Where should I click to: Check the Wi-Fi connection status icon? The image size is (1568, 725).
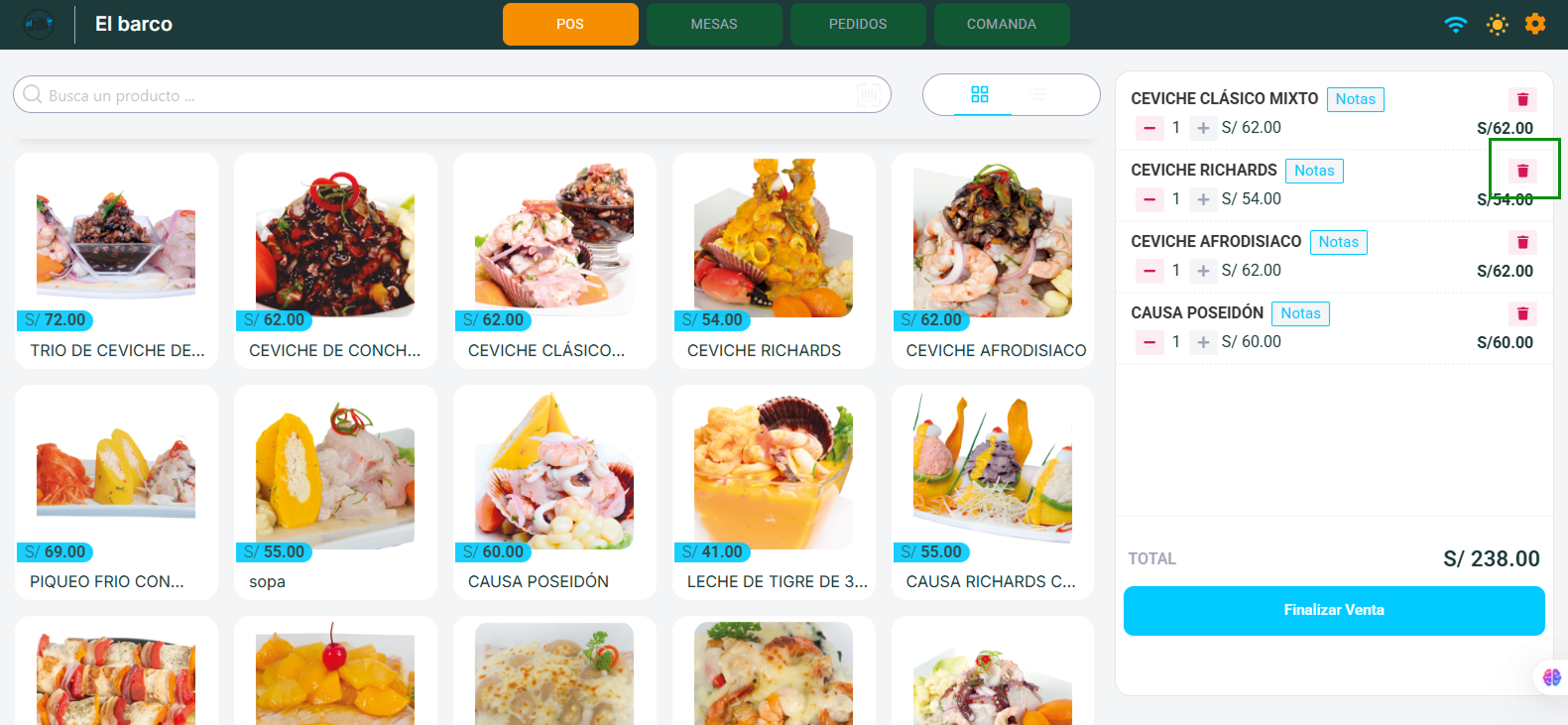click(x=1456, y=25)
